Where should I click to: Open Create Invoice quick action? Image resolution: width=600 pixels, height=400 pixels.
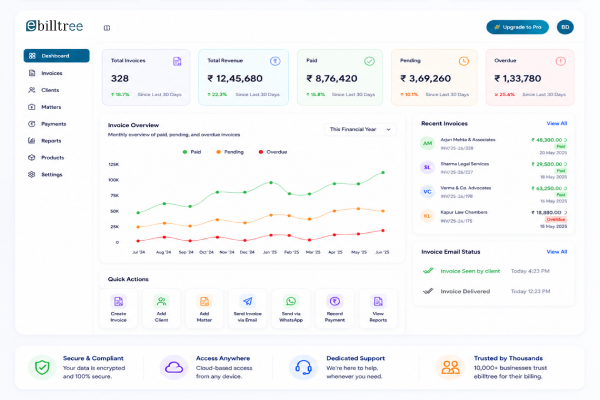[x=118, y=309]
